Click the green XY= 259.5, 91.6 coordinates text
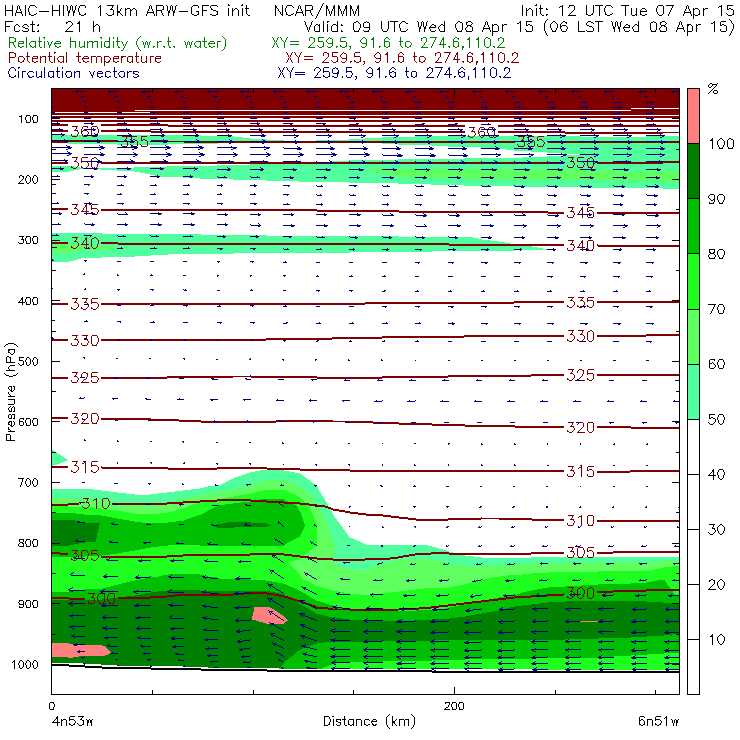This screenshot has height=740, width=740. click(388, 43)
